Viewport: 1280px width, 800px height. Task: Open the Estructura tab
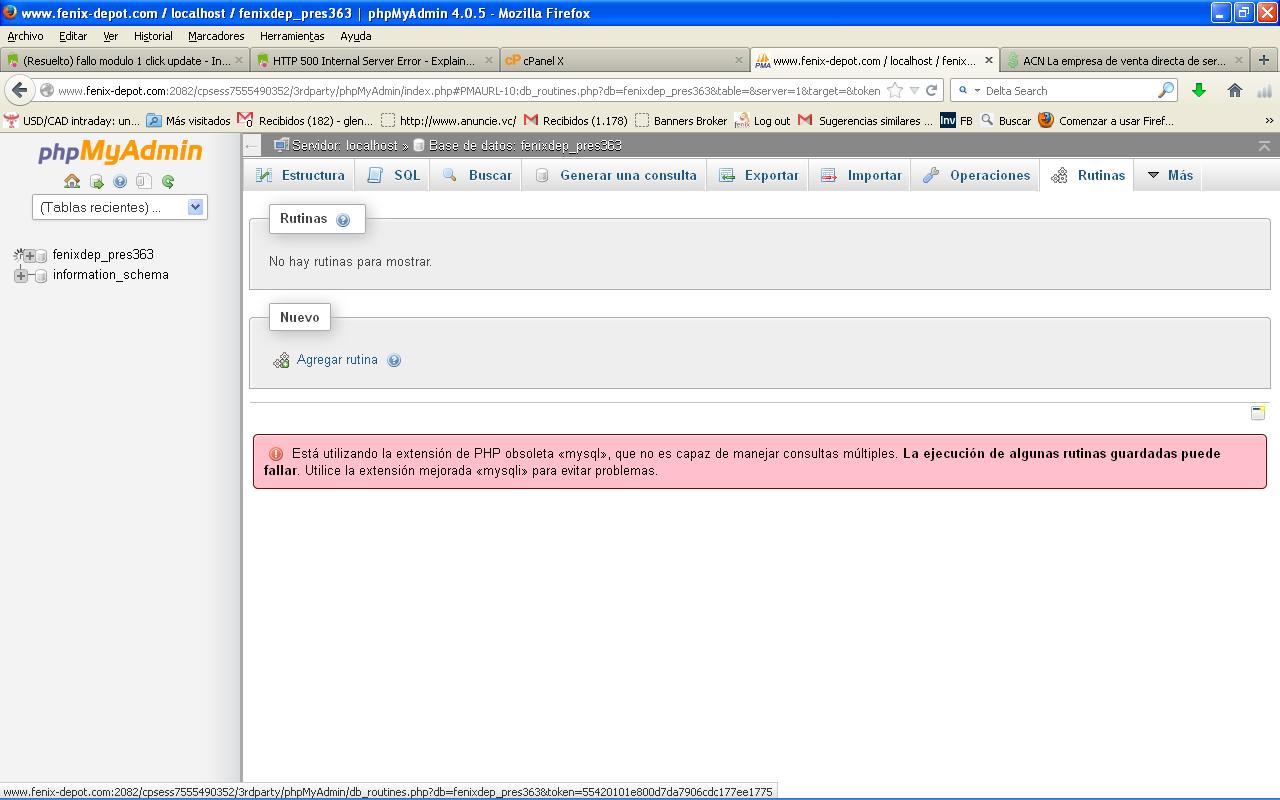tap(299, 175)
